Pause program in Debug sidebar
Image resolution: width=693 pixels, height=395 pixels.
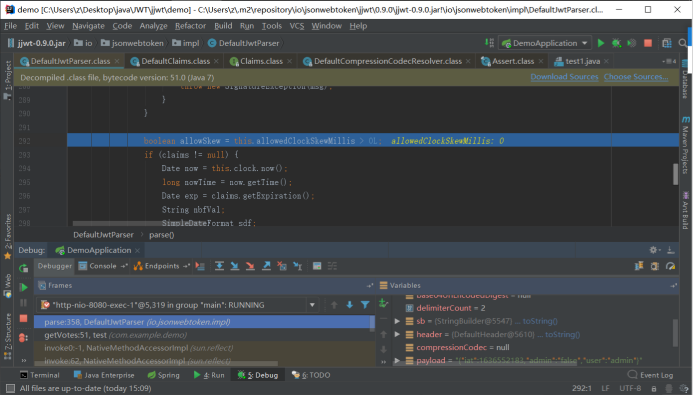23,303
